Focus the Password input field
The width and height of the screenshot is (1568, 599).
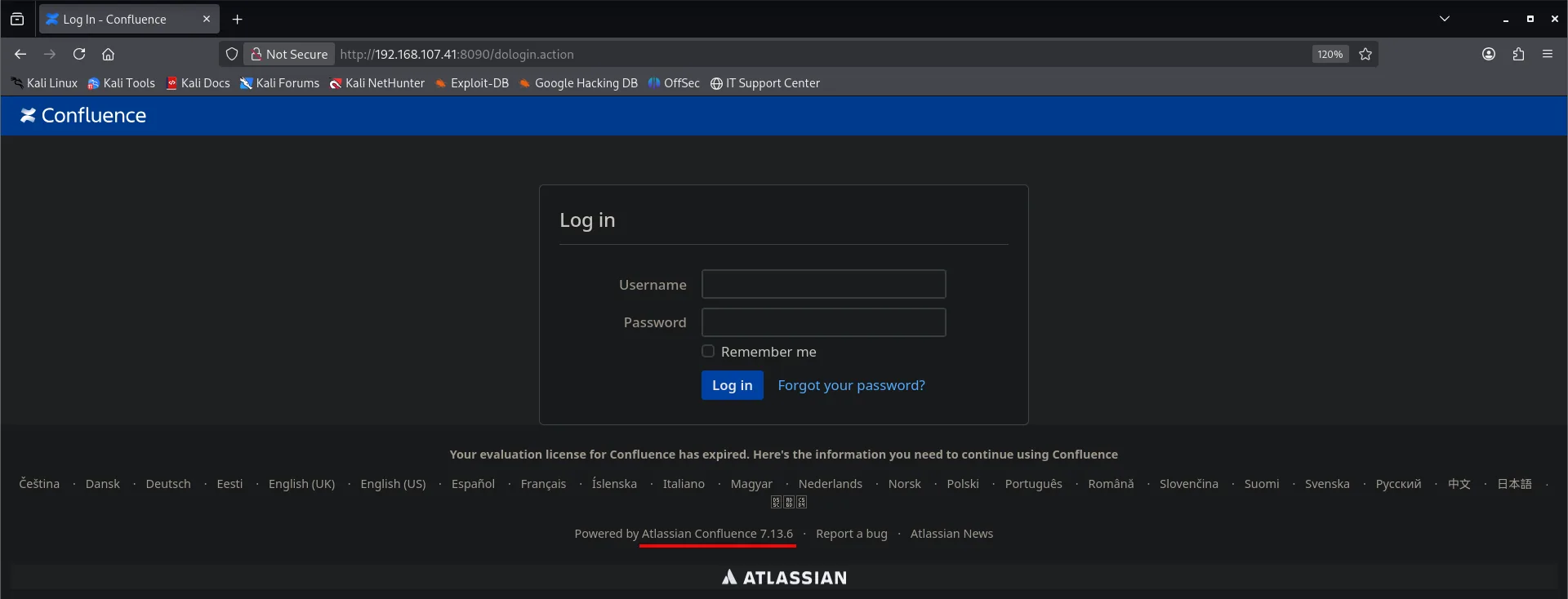[824, 322]
